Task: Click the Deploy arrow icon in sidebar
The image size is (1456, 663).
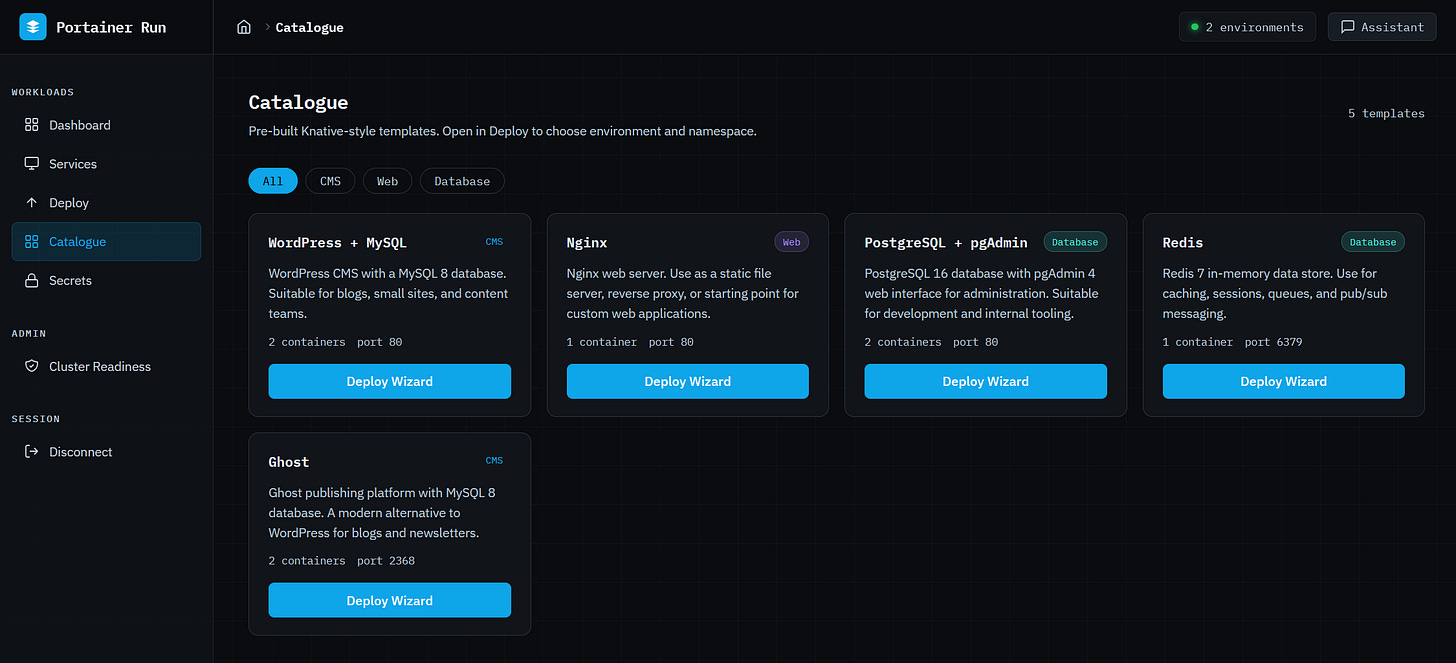Action: [x=32, y=203]
